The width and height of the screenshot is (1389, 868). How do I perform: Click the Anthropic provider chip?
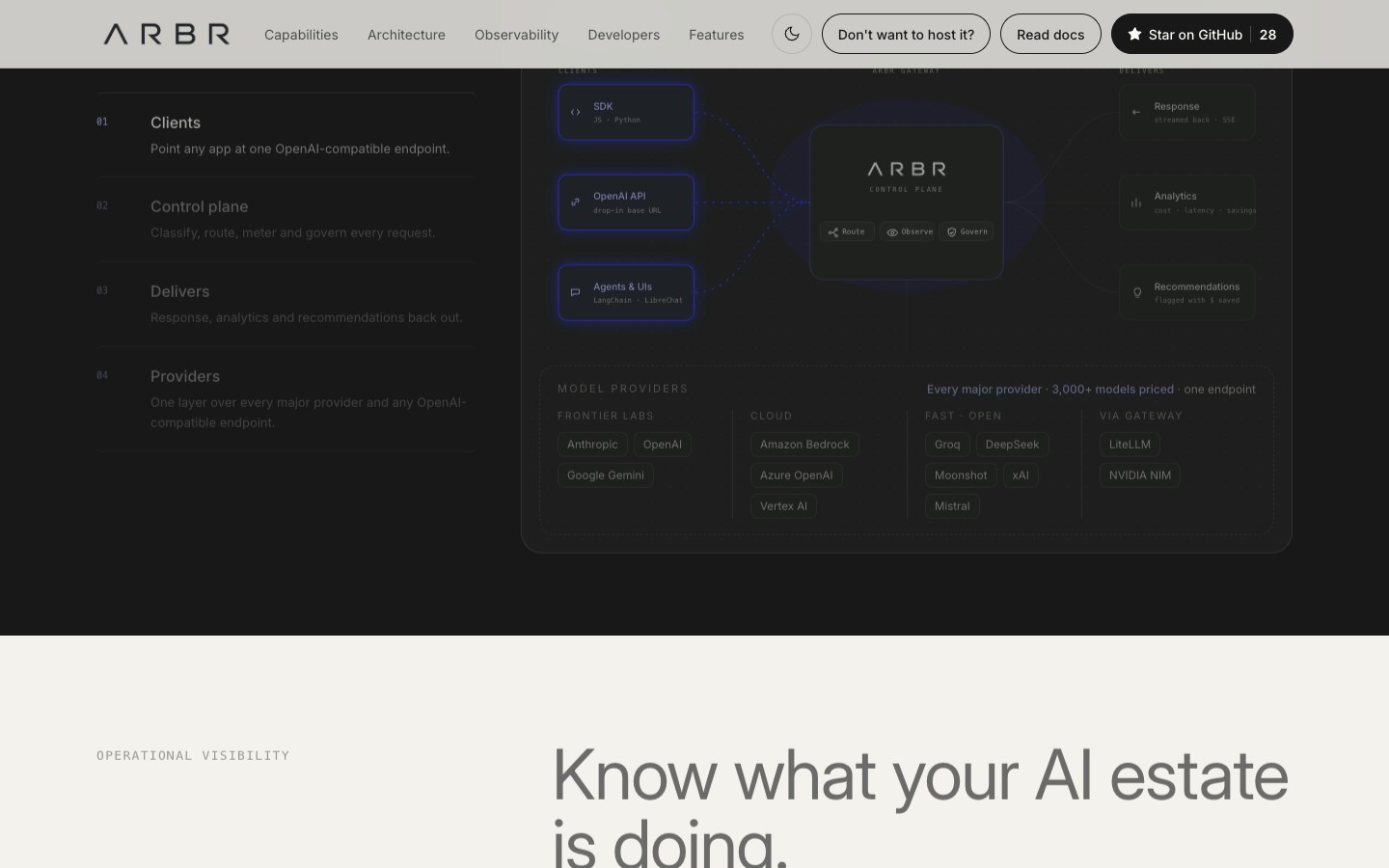coord(592,445)
